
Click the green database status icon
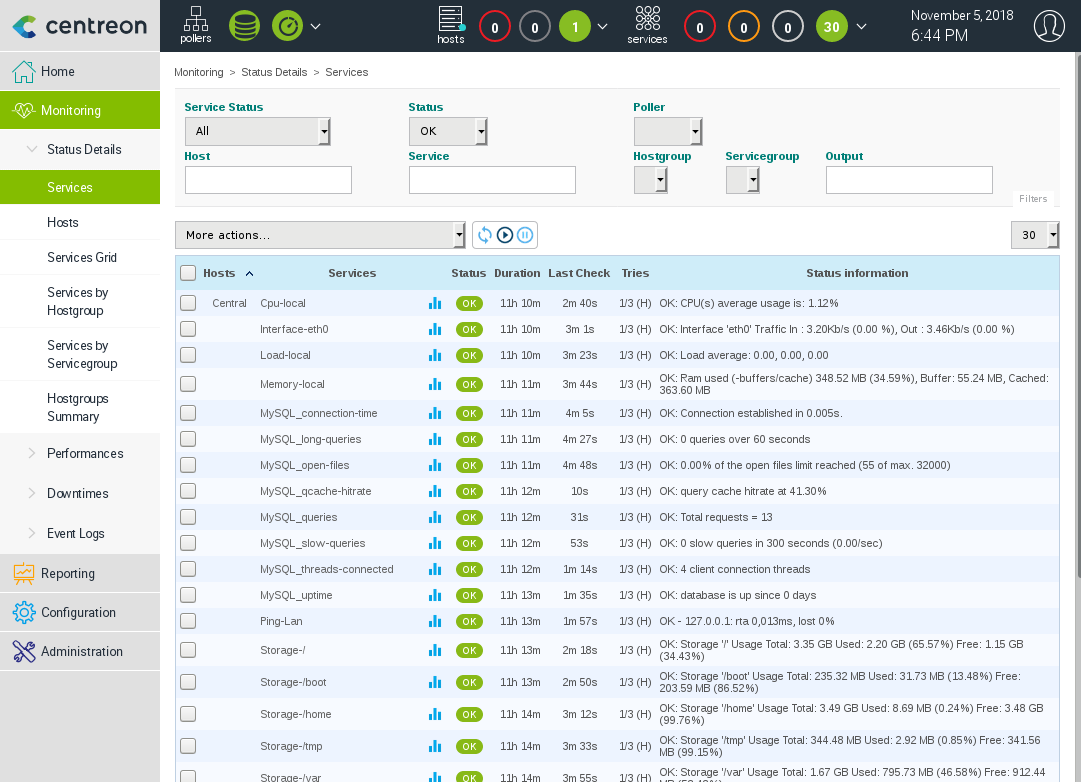point(244,26)
